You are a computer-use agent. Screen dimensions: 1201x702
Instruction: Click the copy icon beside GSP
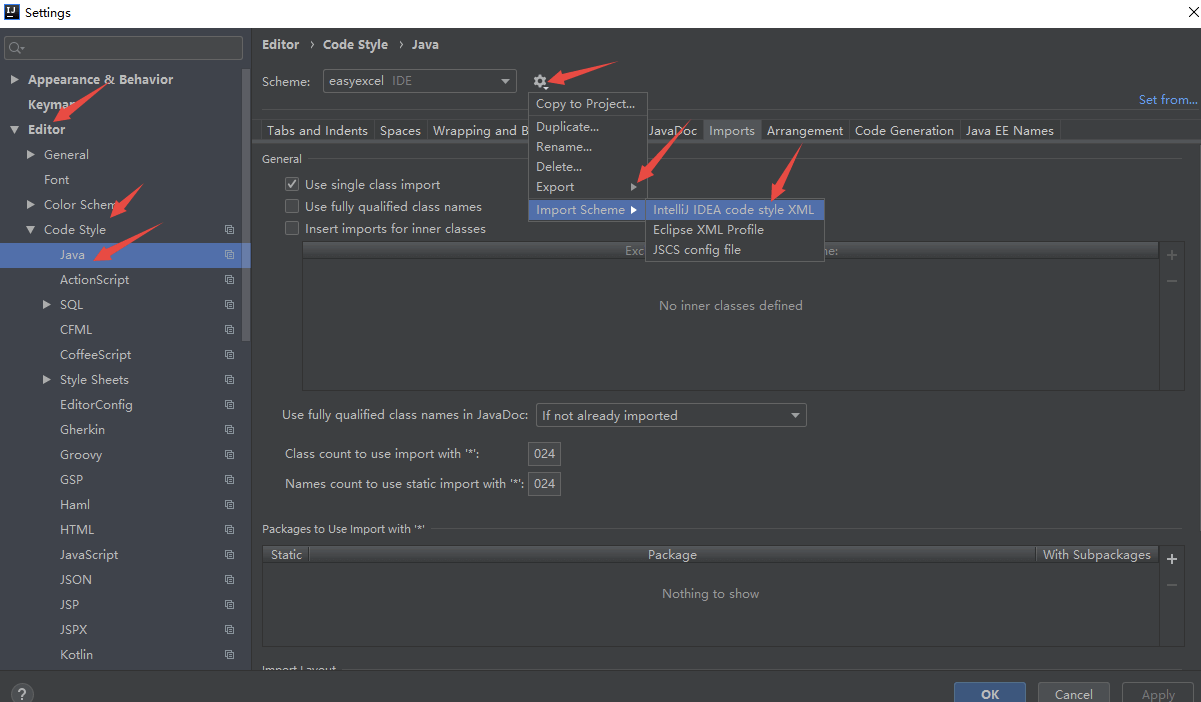pyautogui.click(x=230, y=480)
